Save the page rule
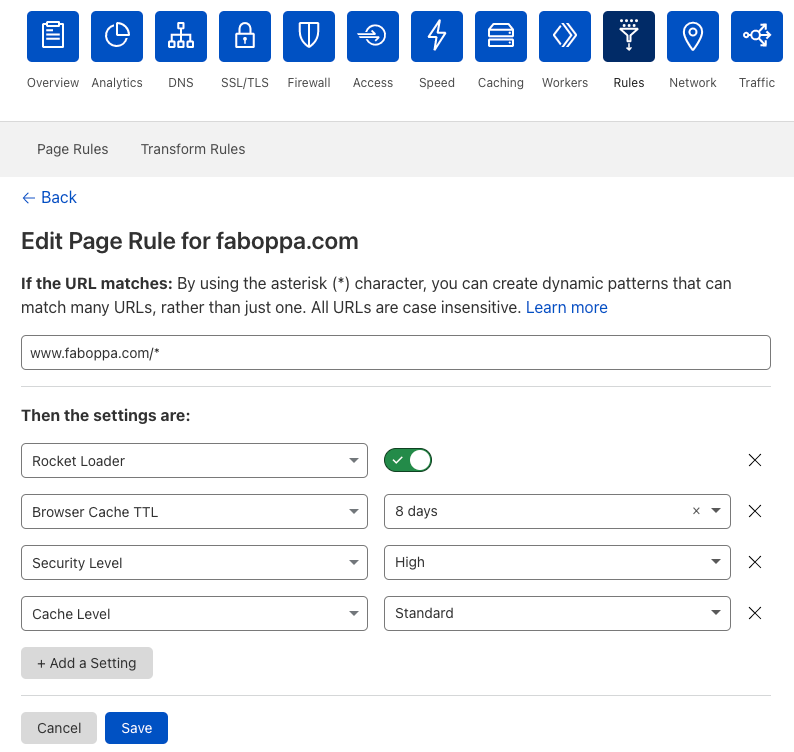 pos(136,728)
